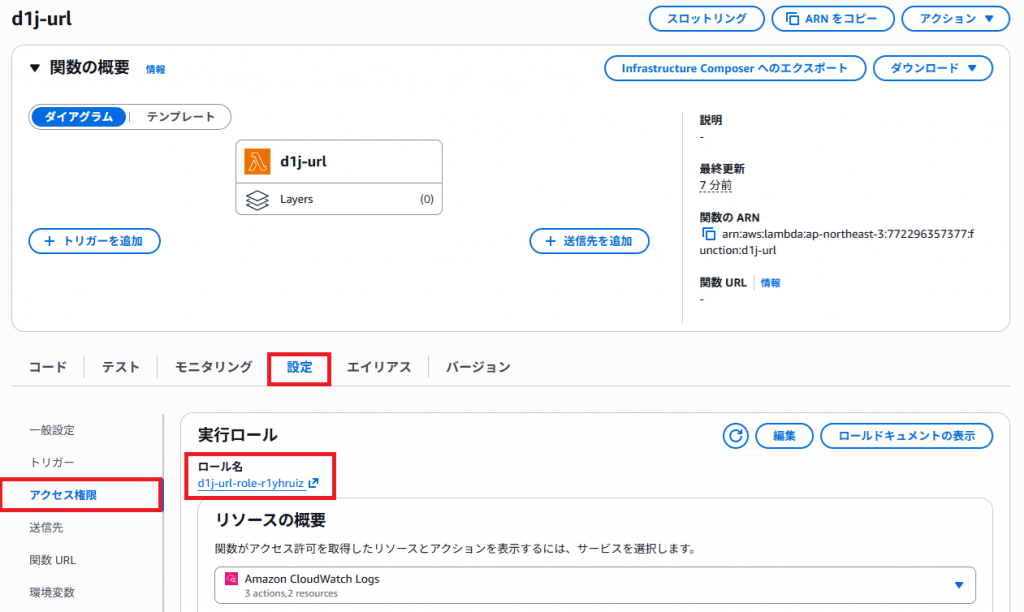Select the ダイアグラム view toggle

79,117
